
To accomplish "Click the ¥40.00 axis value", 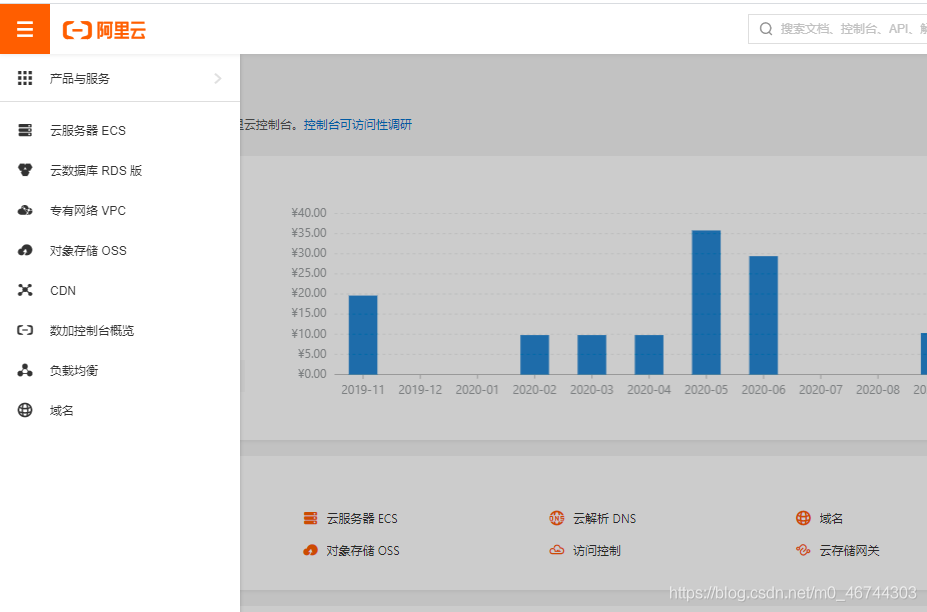I will (x=309, y=213).
